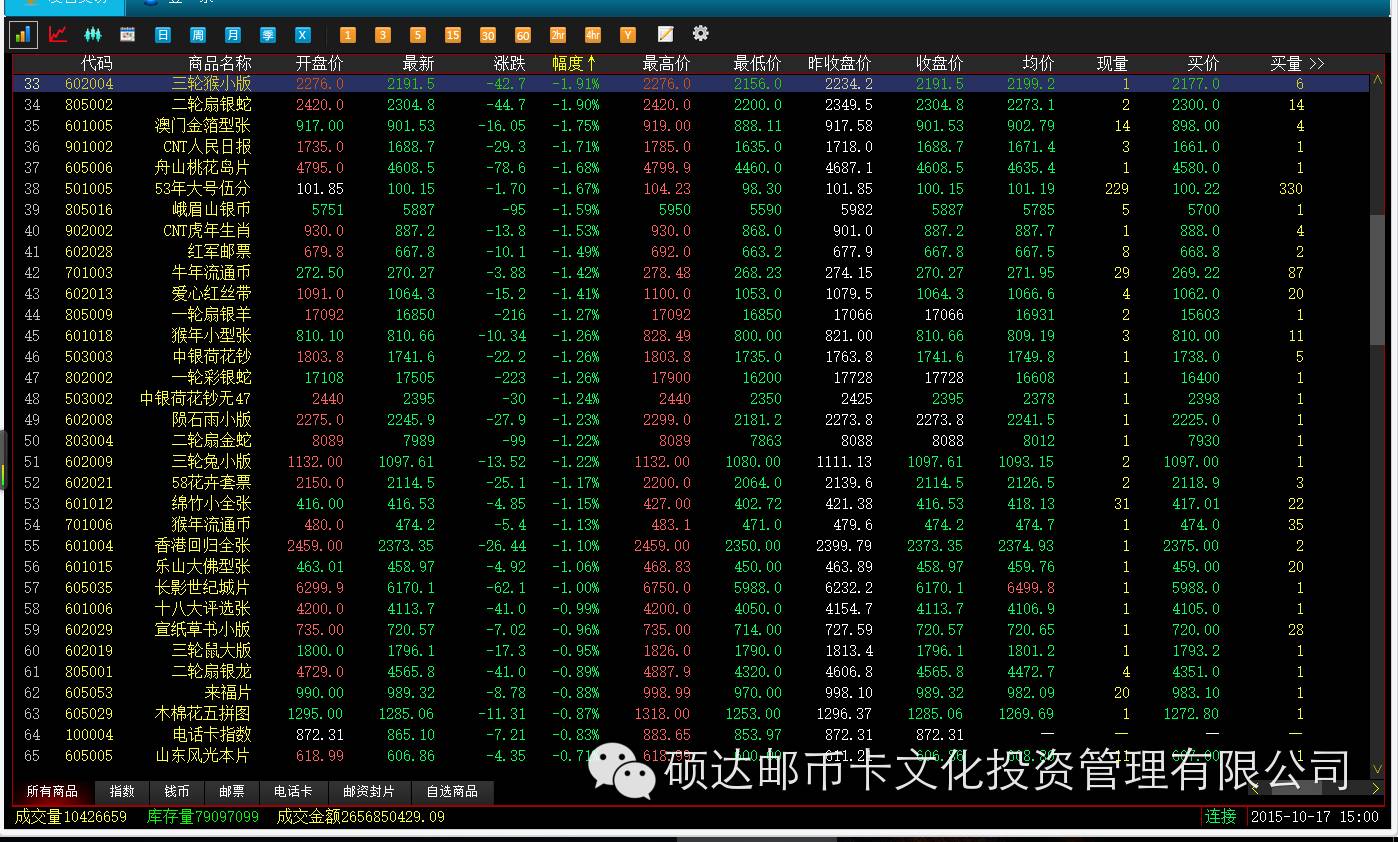The height and width of the screenshot is (842, 1398).
Task: Open the notepad edit icon
Action: (665, 34)
